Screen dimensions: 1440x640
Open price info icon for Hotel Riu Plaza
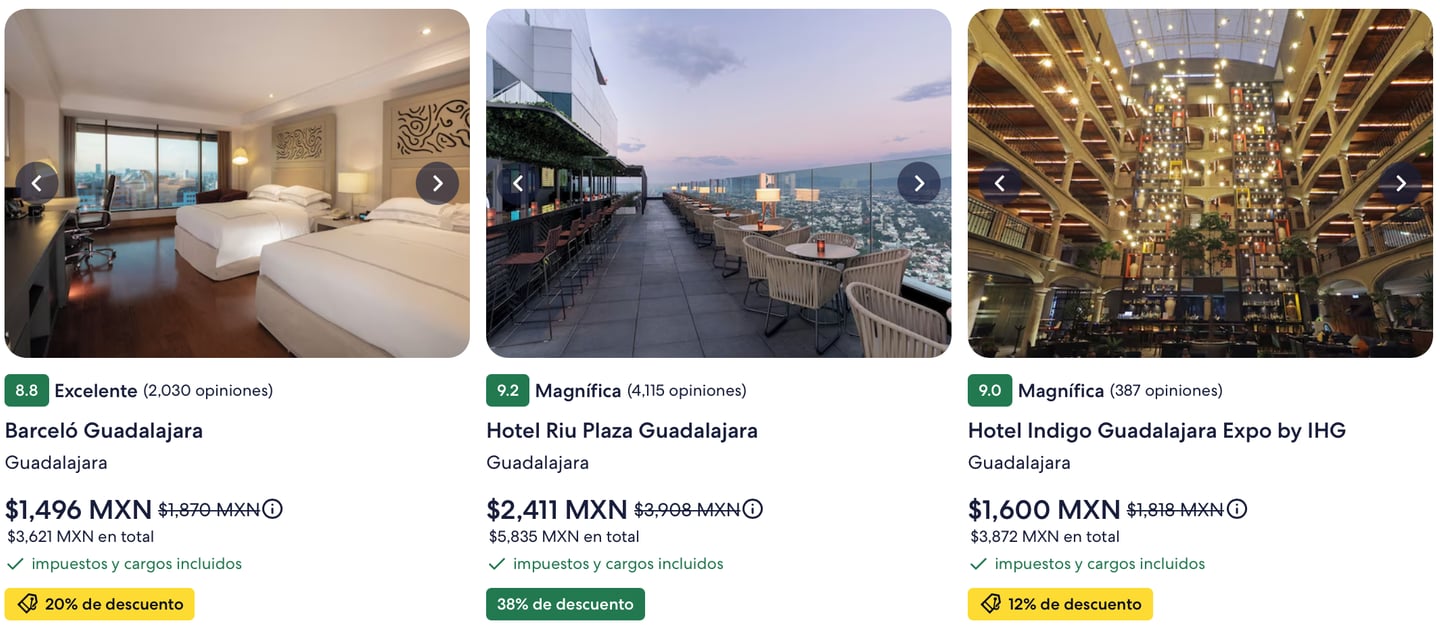[753, 509]
